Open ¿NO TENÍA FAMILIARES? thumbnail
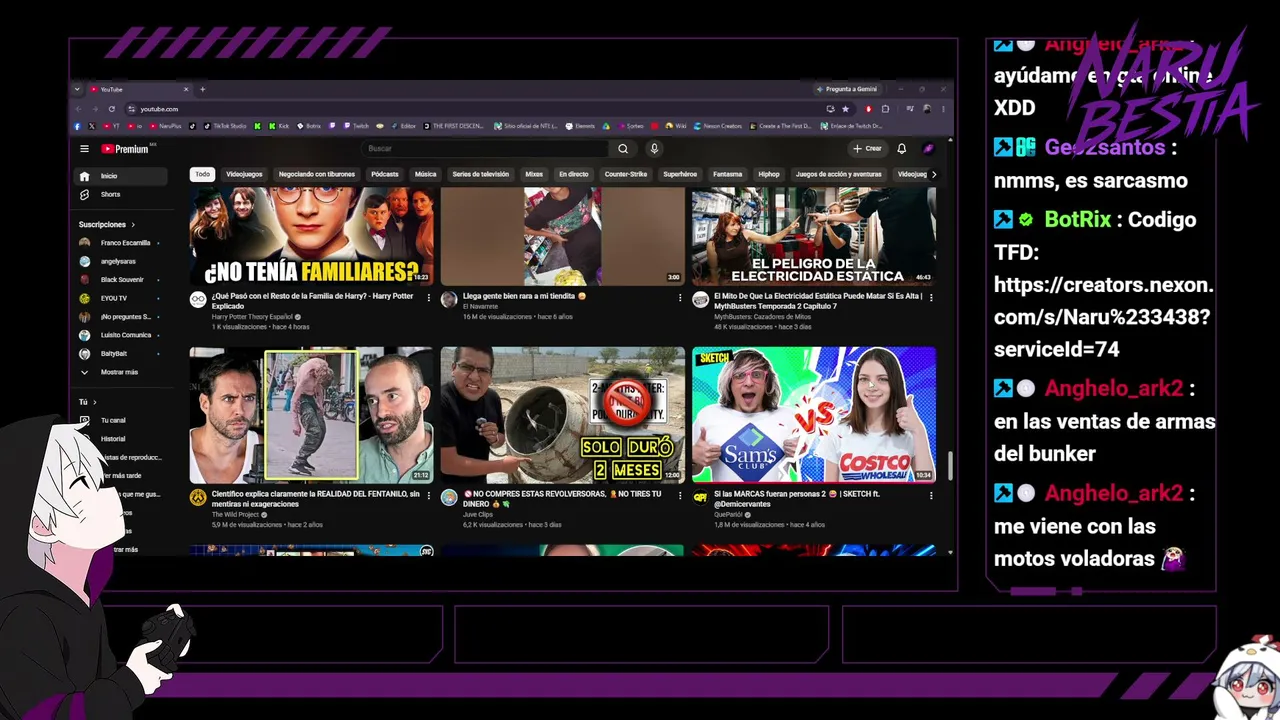This screenshot has width=1280, height=720. (x=312, y=236)
